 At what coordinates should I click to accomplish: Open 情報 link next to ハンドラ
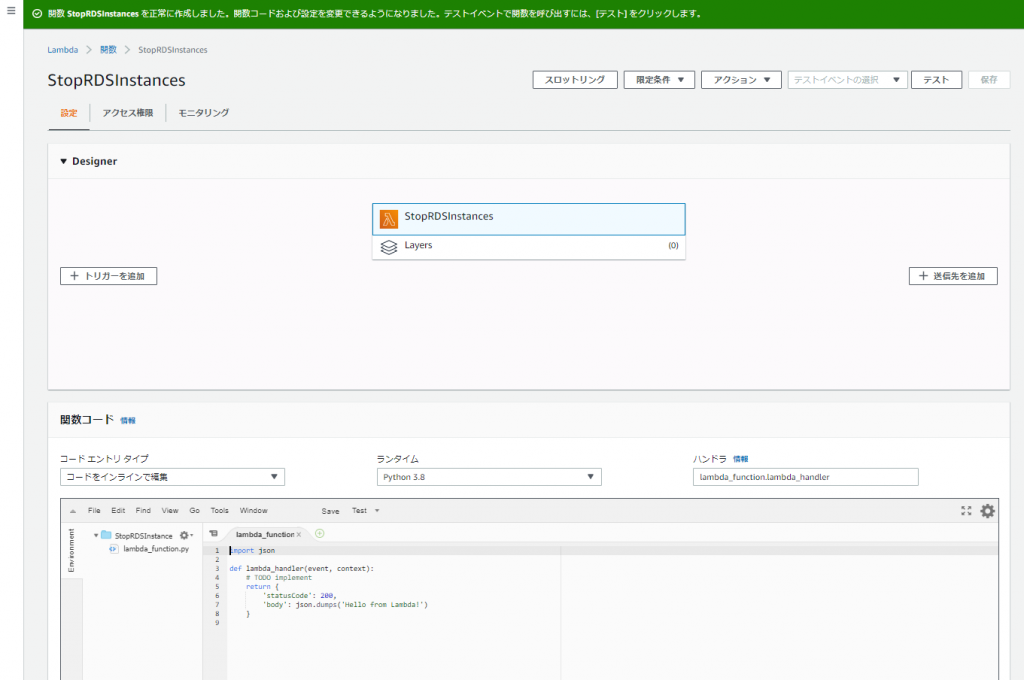pyautogui.click(x=741, y=459)
